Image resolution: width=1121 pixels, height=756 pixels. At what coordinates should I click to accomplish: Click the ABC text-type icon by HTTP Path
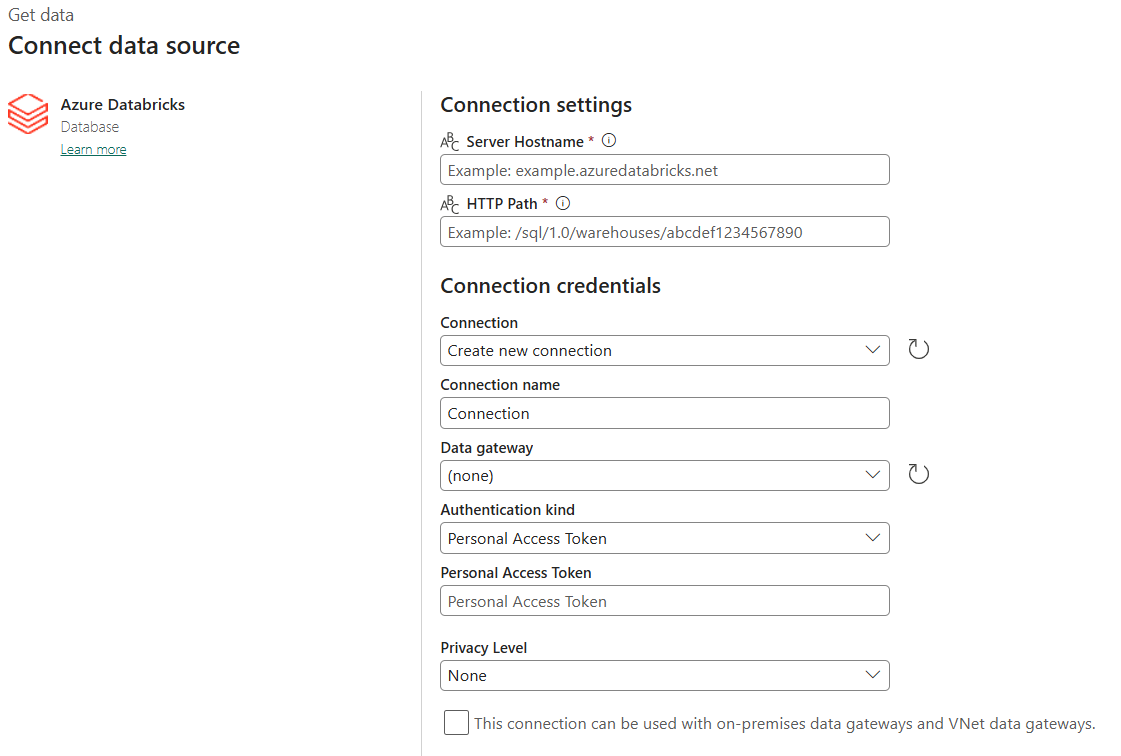pyautogui.click(x=450, y=204)
